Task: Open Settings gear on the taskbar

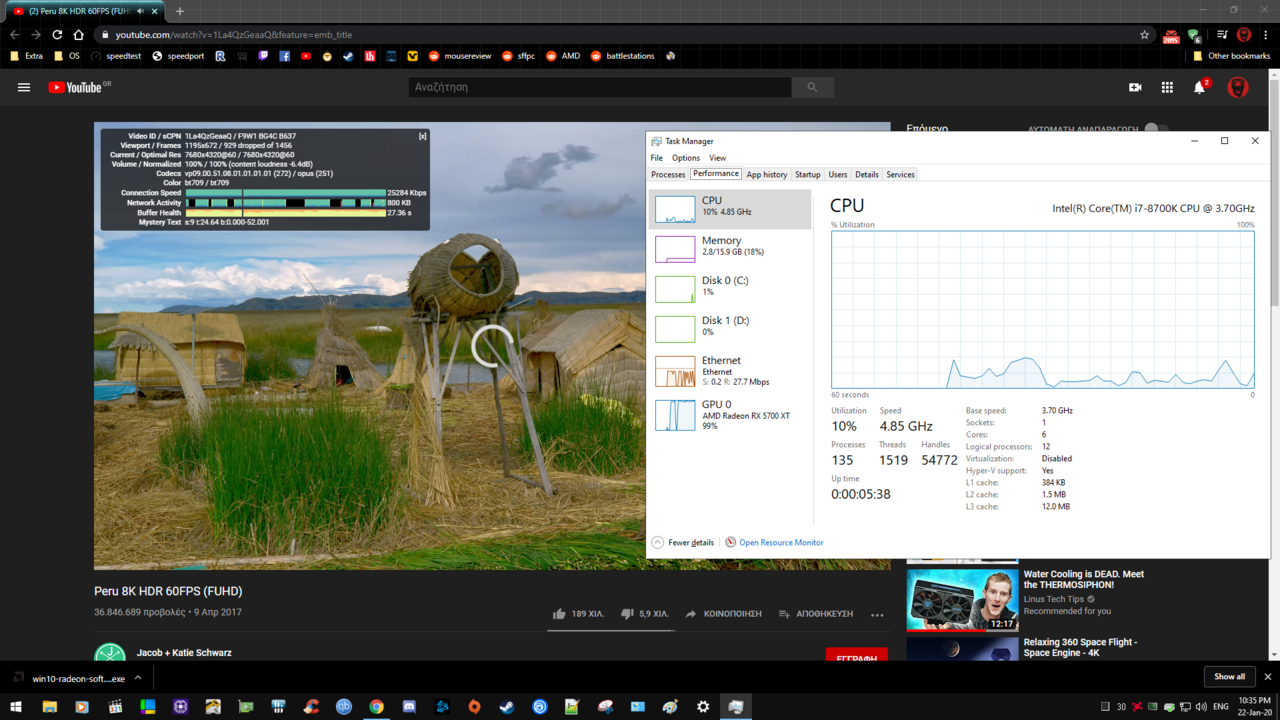Action: [x=703, y=706]
